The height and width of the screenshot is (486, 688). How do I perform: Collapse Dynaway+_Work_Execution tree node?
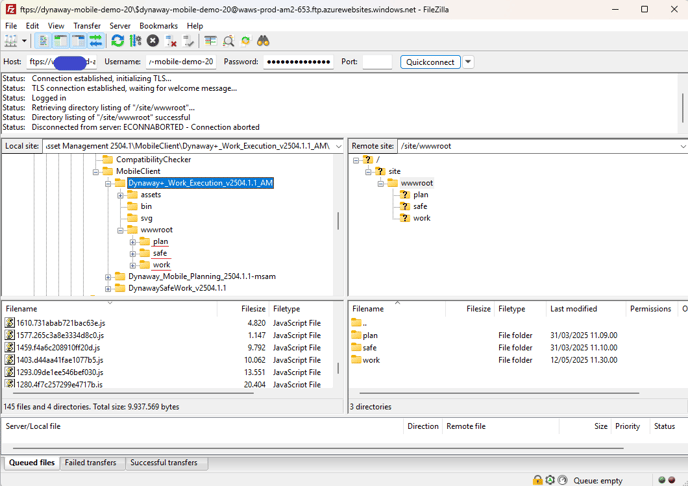(x=108, y=183)
